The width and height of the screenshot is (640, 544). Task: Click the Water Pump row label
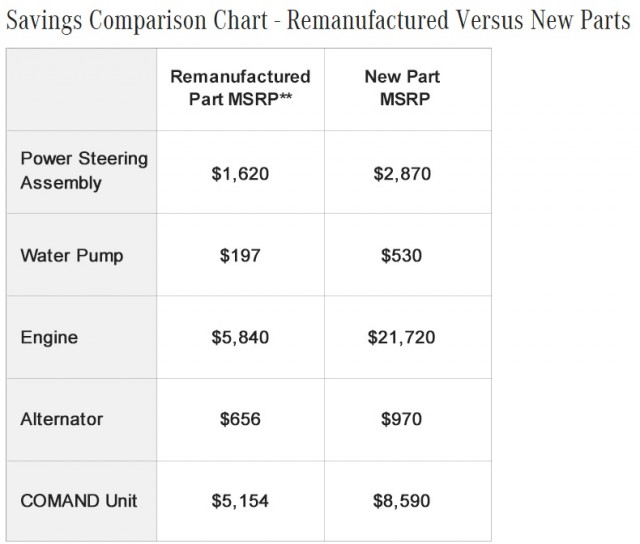(72, 255)
